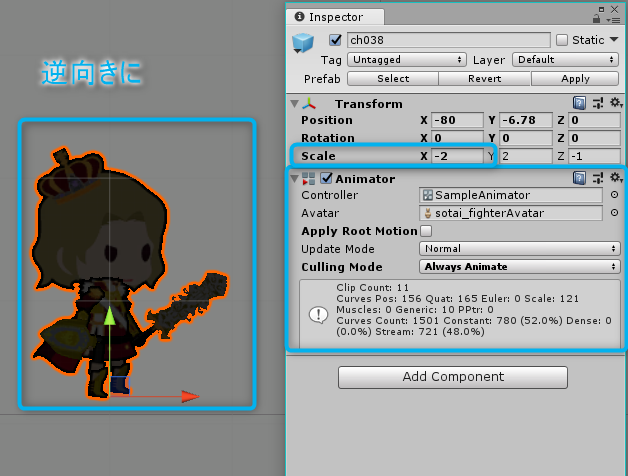The height and width of the screenshot is (476, 628).
Task: Open Animator preset sliders icon
Action: [598, 178]
